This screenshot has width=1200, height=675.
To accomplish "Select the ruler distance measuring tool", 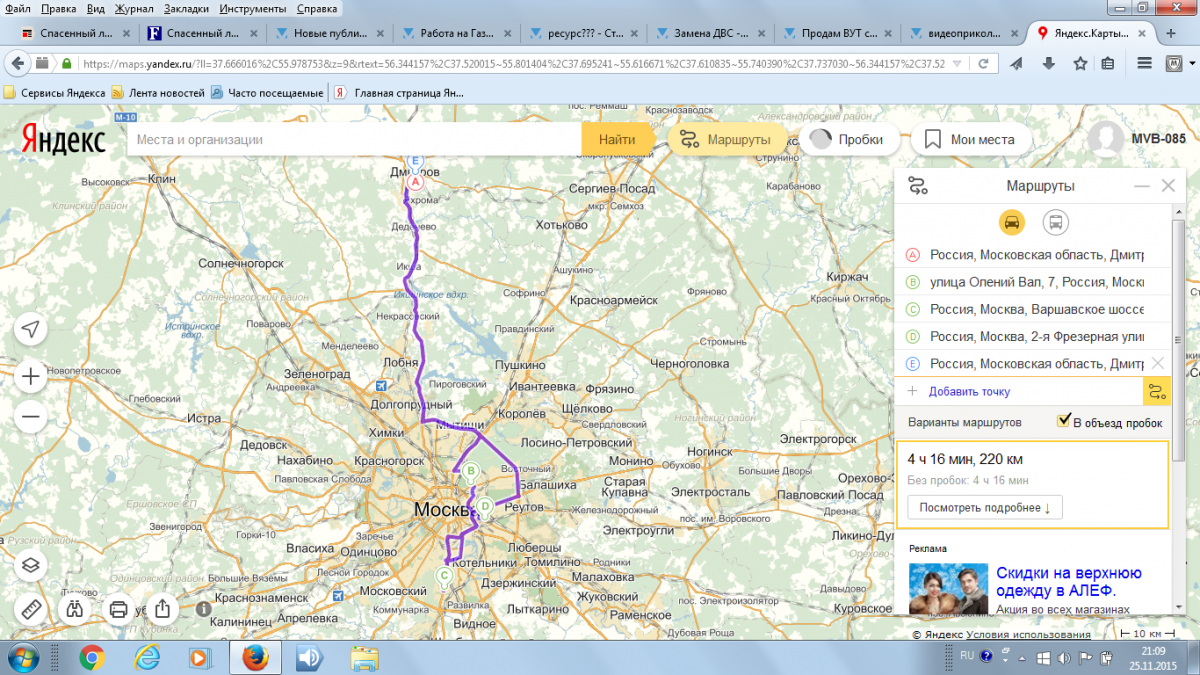I will point(31,609).
